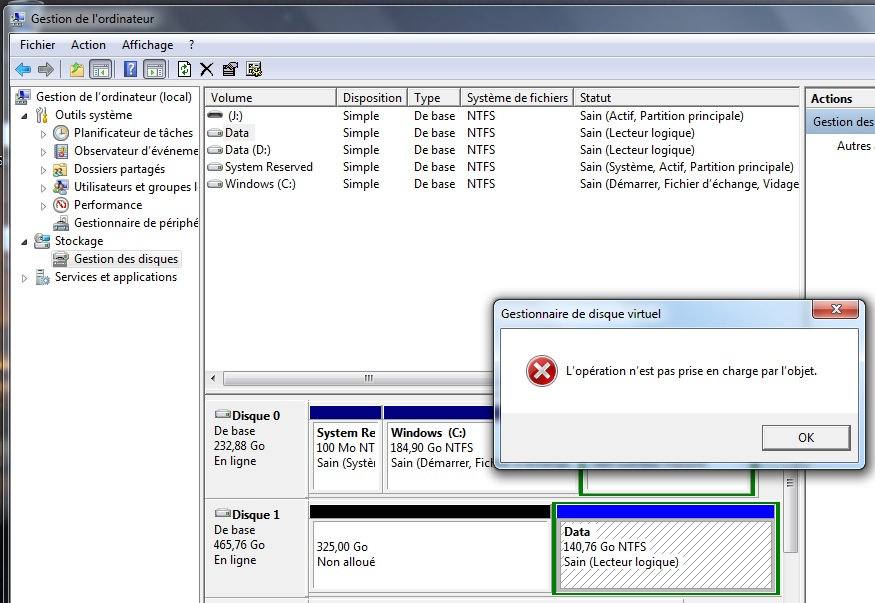Expand the Planificateur de tâches node
Screen dimensions: 875x603
point(44,133)
